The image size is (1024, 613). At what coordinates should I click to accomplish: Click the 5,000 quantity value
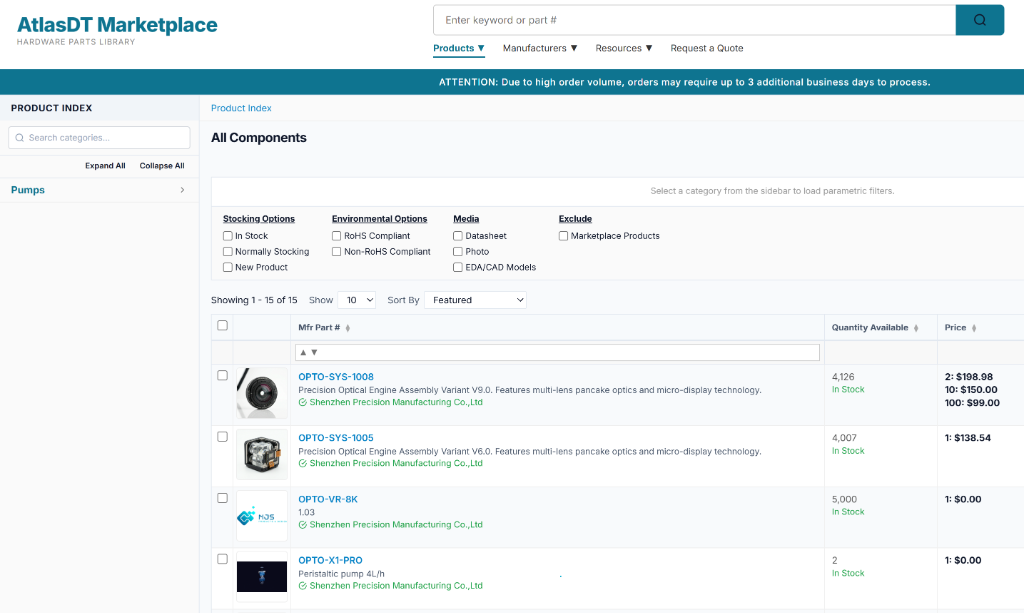click(844, 499)
